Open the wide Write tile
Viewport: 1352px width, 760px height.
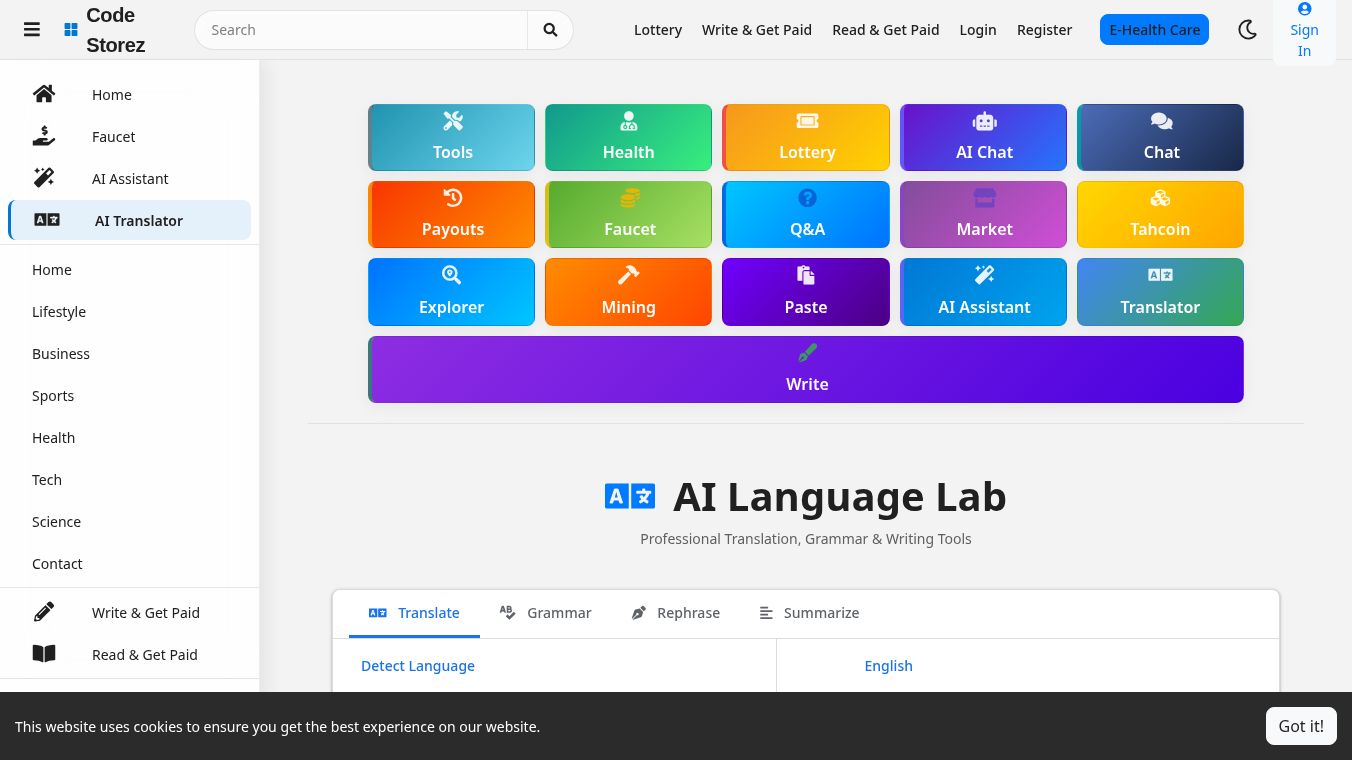click(806, 369)
